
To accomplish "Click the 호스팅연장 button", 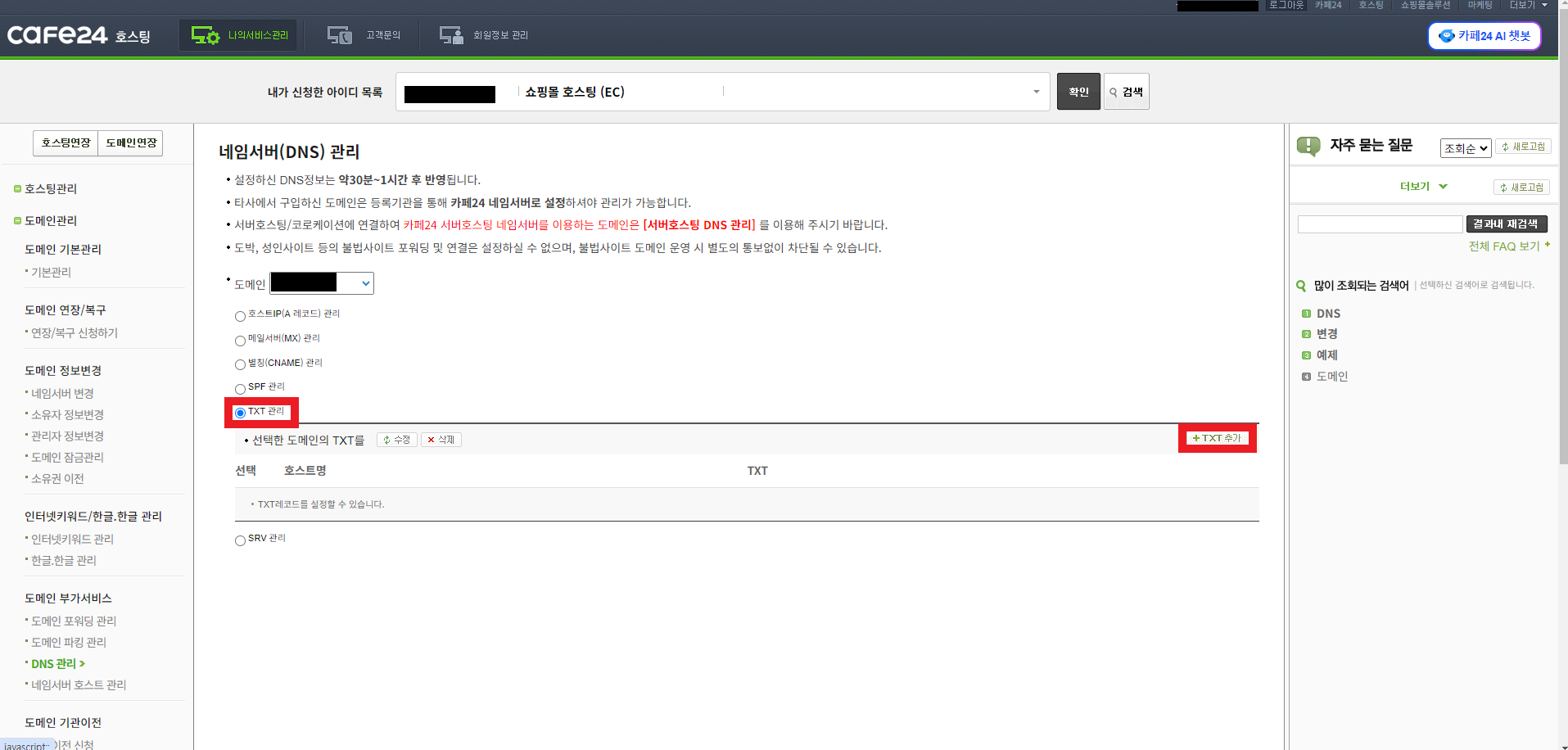I will click(x=66, y=142).
